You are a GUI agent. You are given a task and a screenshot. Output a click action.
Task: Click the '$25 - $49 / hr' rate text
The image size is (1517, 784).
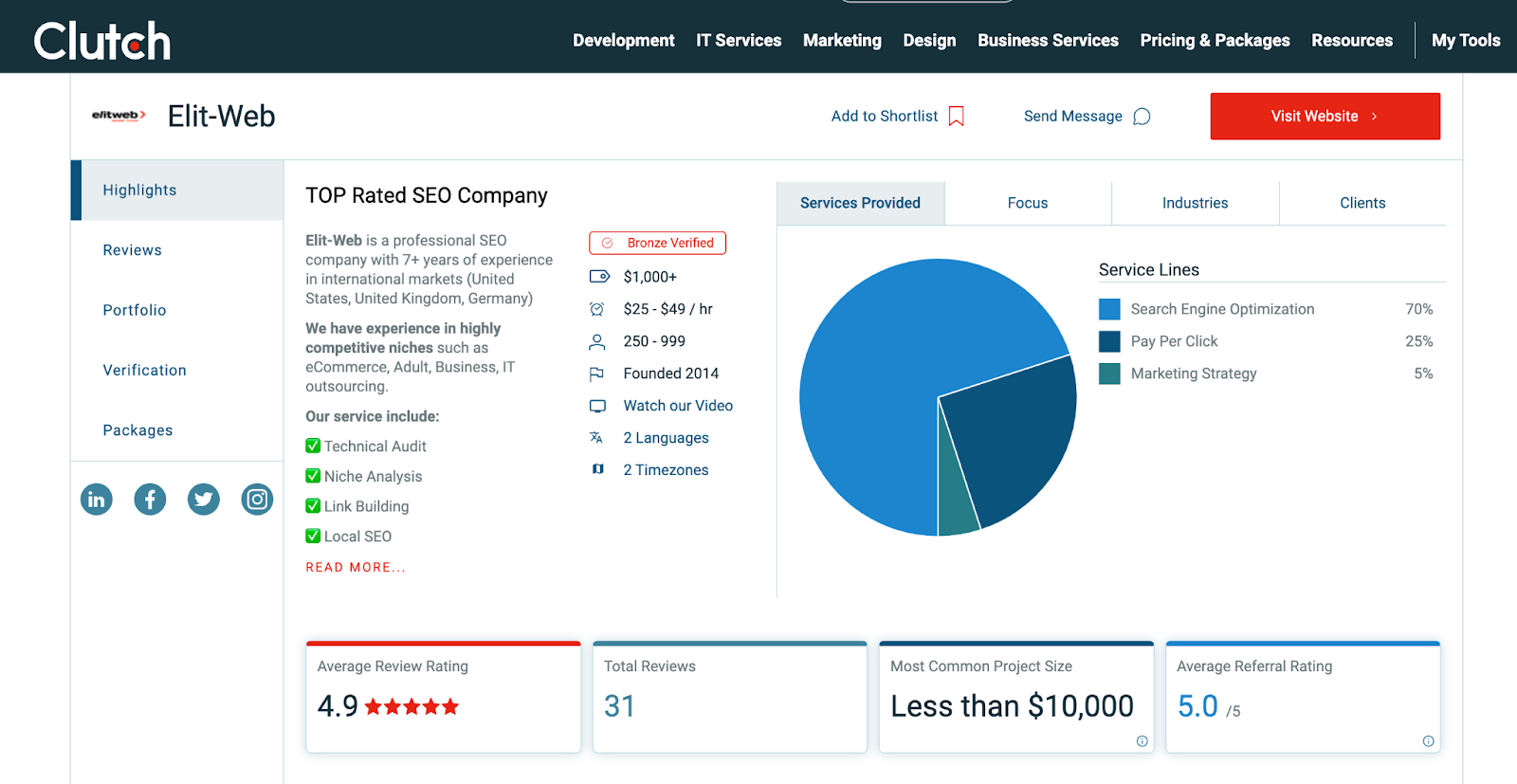667,309
